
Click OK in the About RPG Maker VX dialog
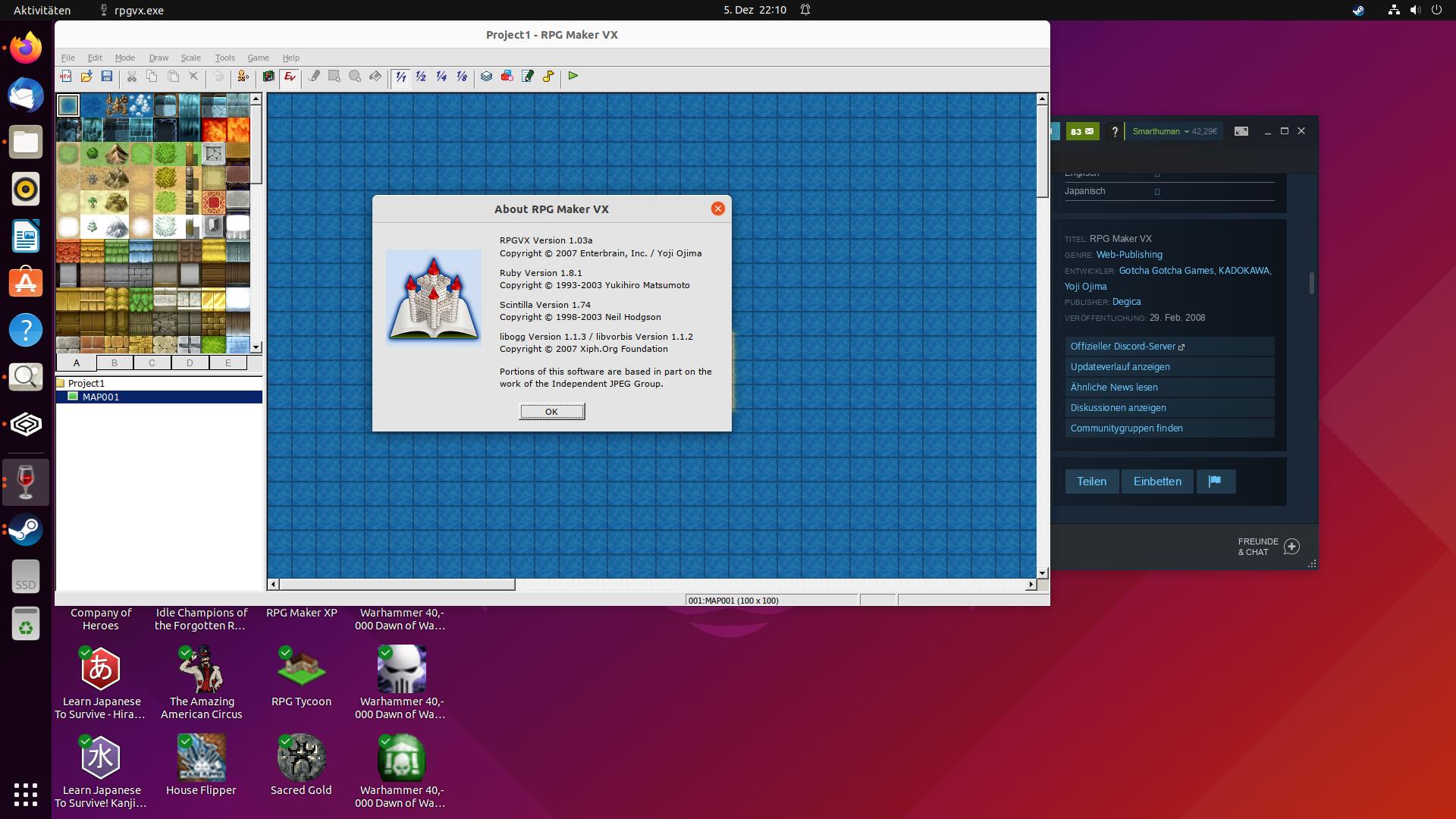551,411
